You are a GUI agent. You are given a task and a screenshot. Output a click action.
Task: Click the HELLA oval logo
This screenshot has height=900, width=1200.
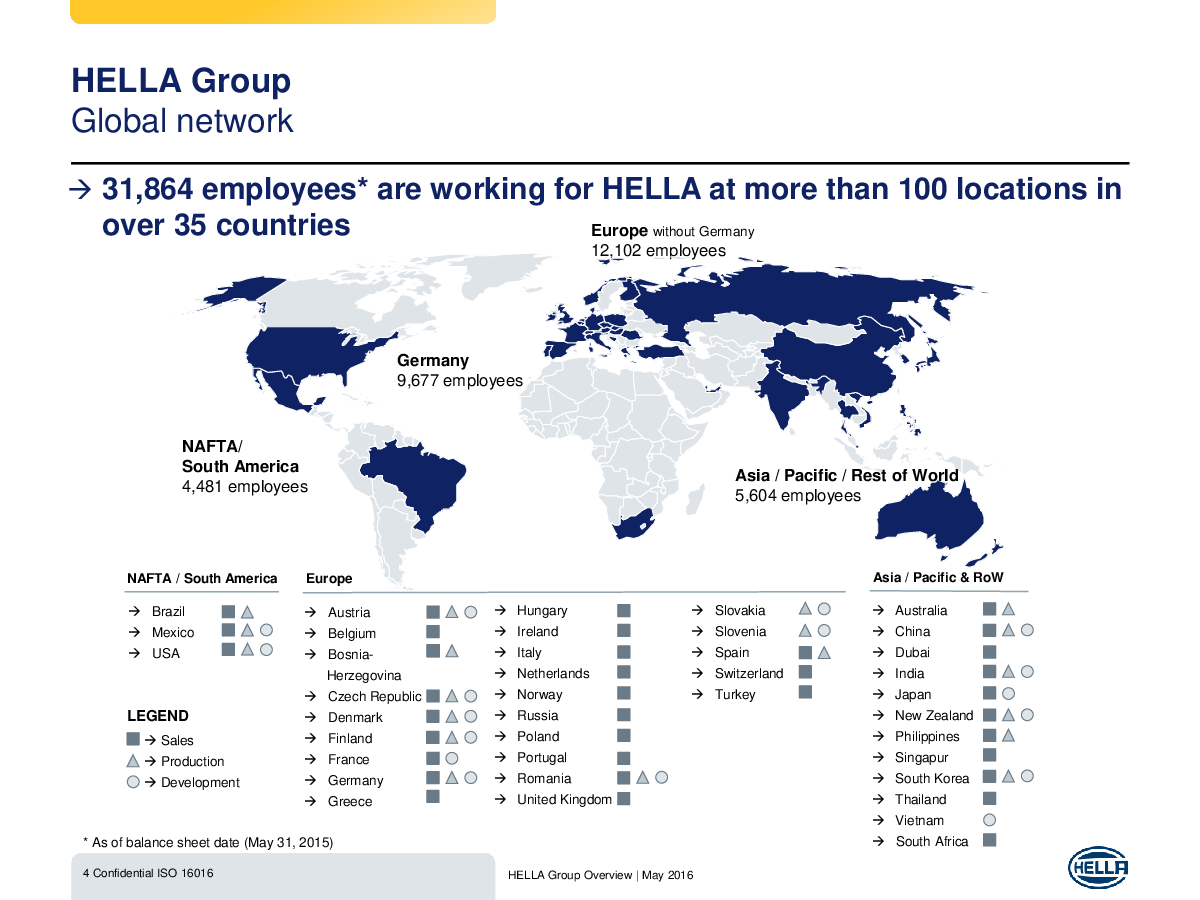(x=1098, y=867)
